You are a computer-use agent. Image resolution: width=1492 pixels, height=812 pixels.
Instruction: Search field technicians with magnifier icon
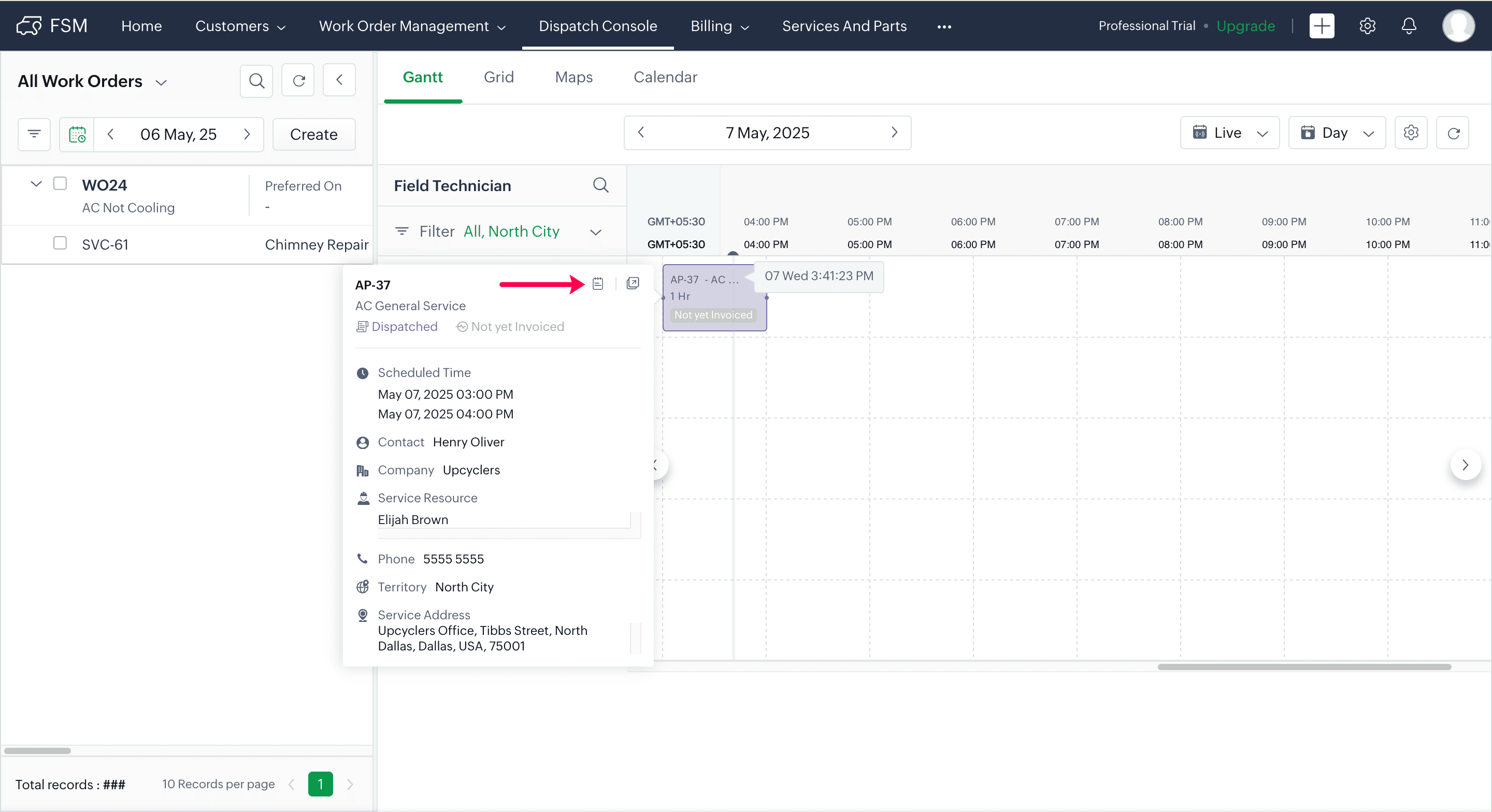(600, 185)
